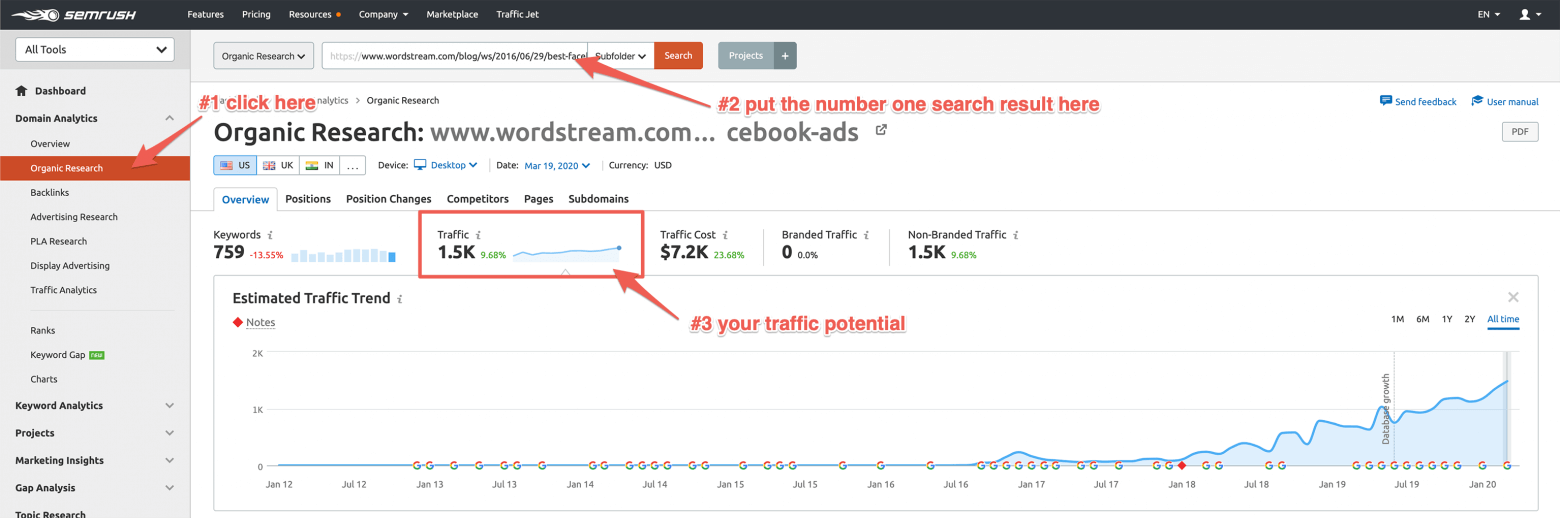Open the Device Desktop dropdown
The image size is (1560, 518).
446,165
